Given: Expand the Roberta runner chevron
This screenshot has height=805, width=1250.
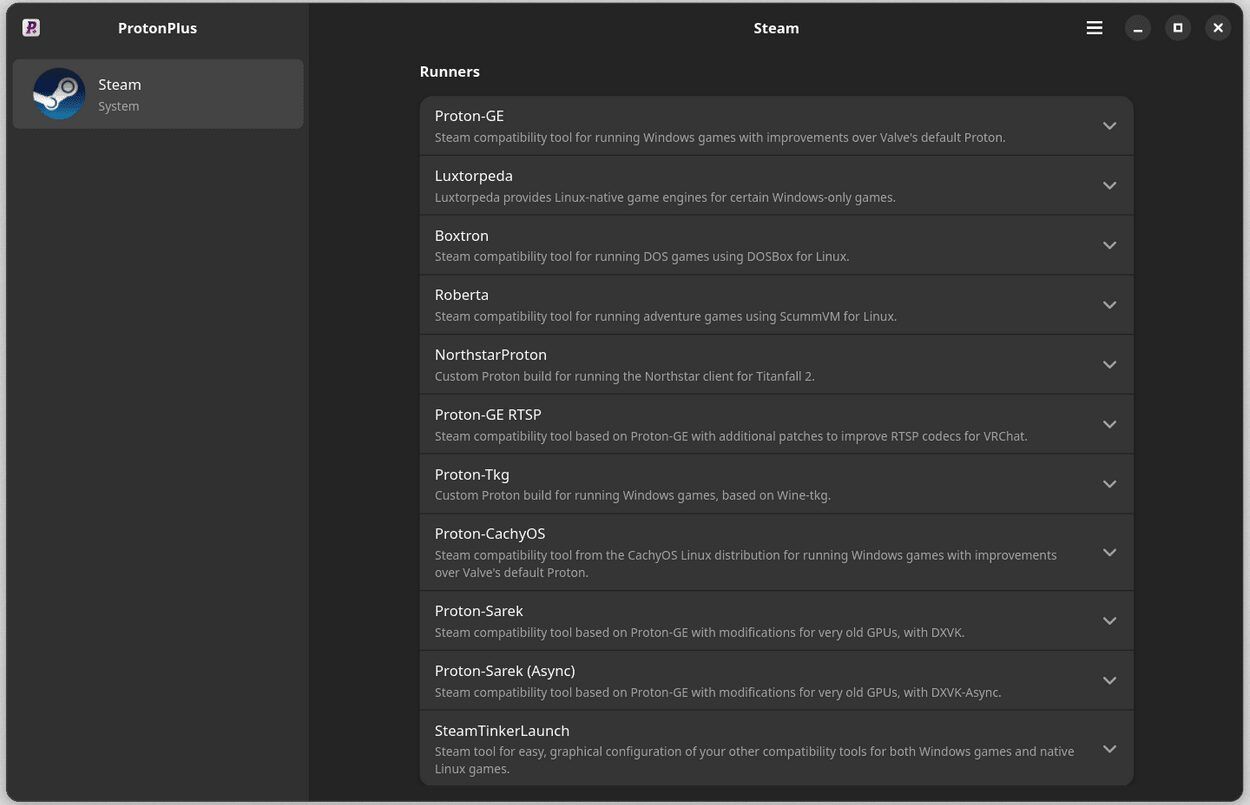Looking at the screenshot, I should pyautogui.click(x=1109, y=305).
